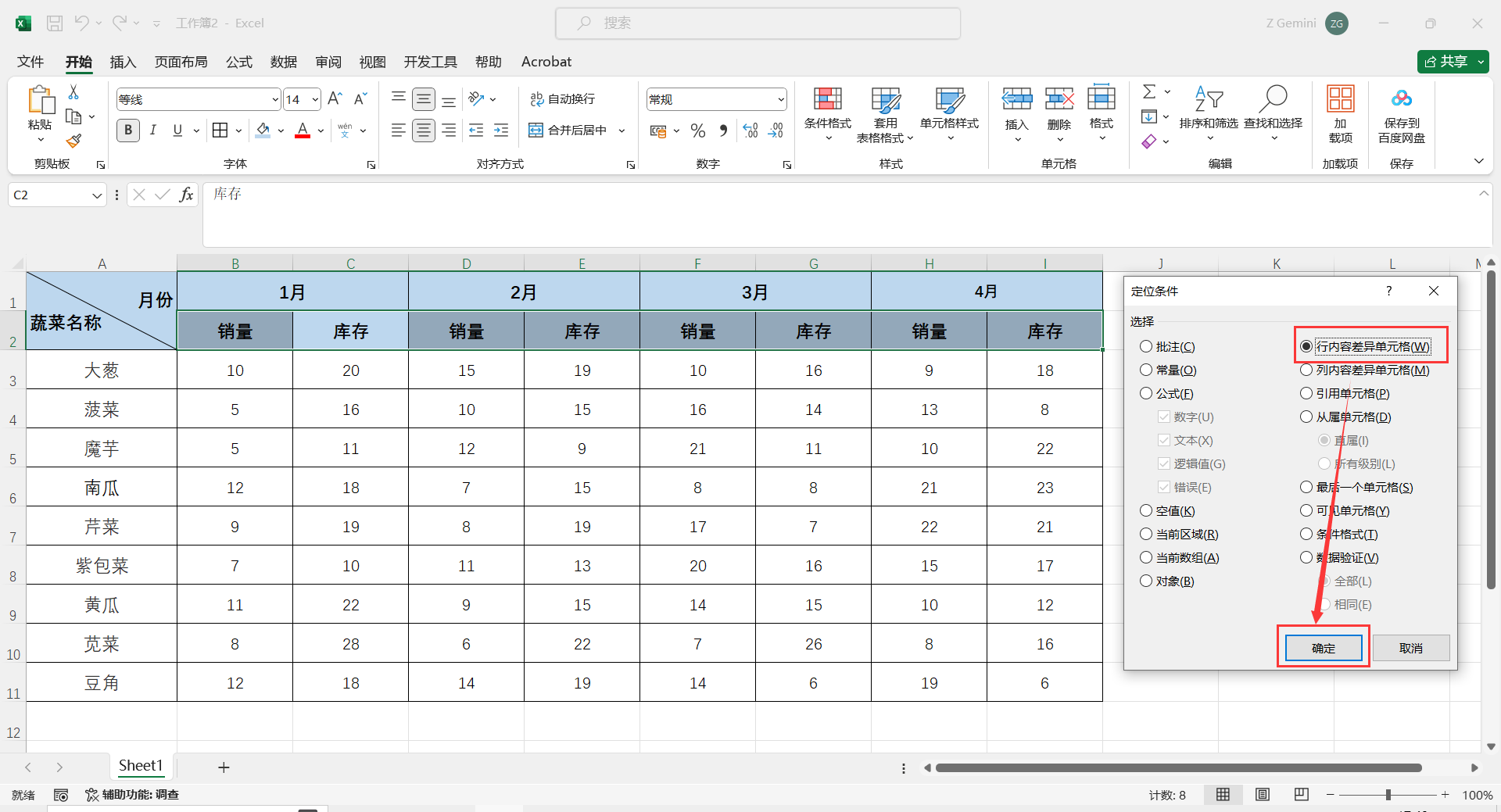Click the Increase Decimal icon

(x=750, y=131)
